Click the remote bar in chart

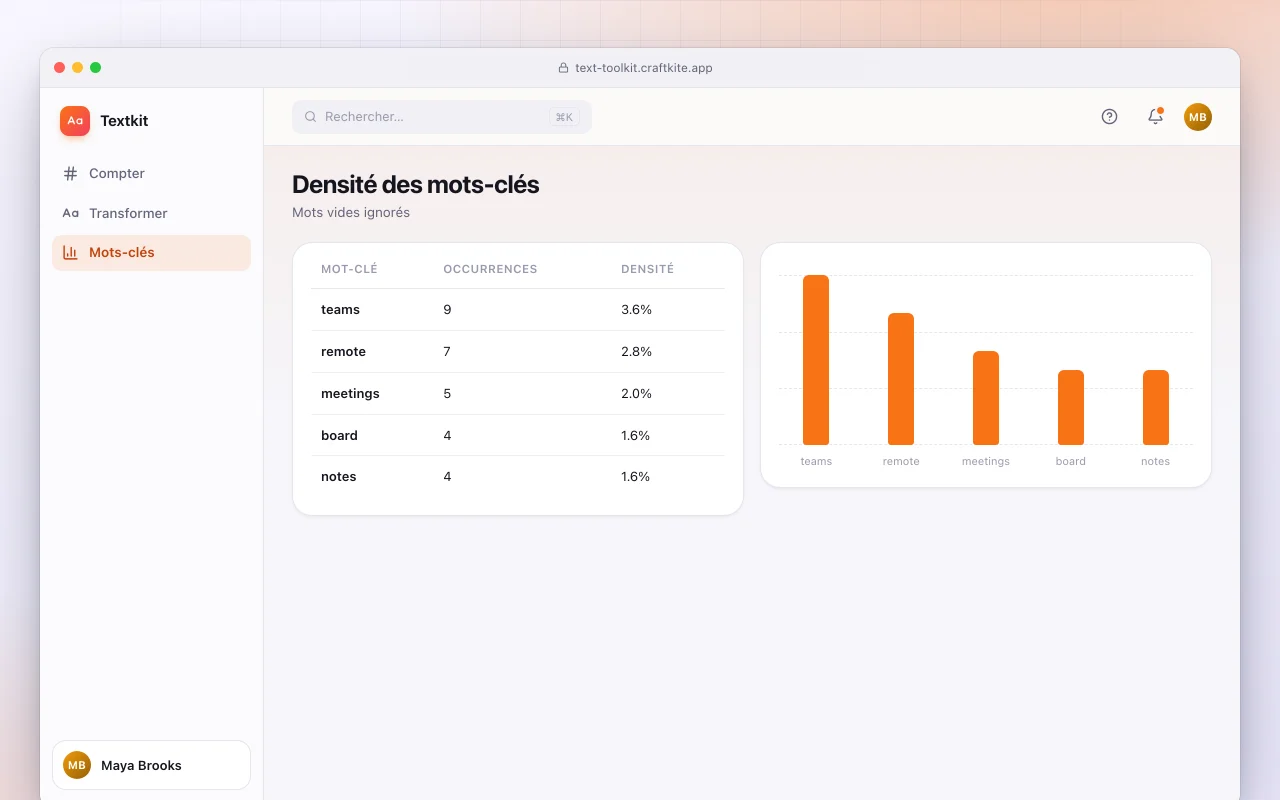point(901,379)
